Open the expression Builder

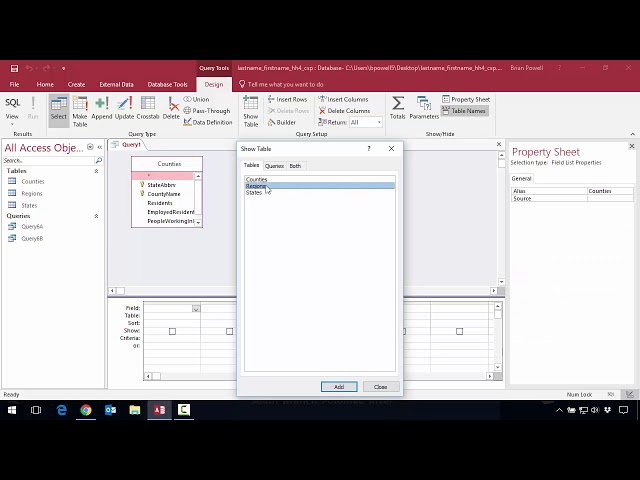(281, 122)
